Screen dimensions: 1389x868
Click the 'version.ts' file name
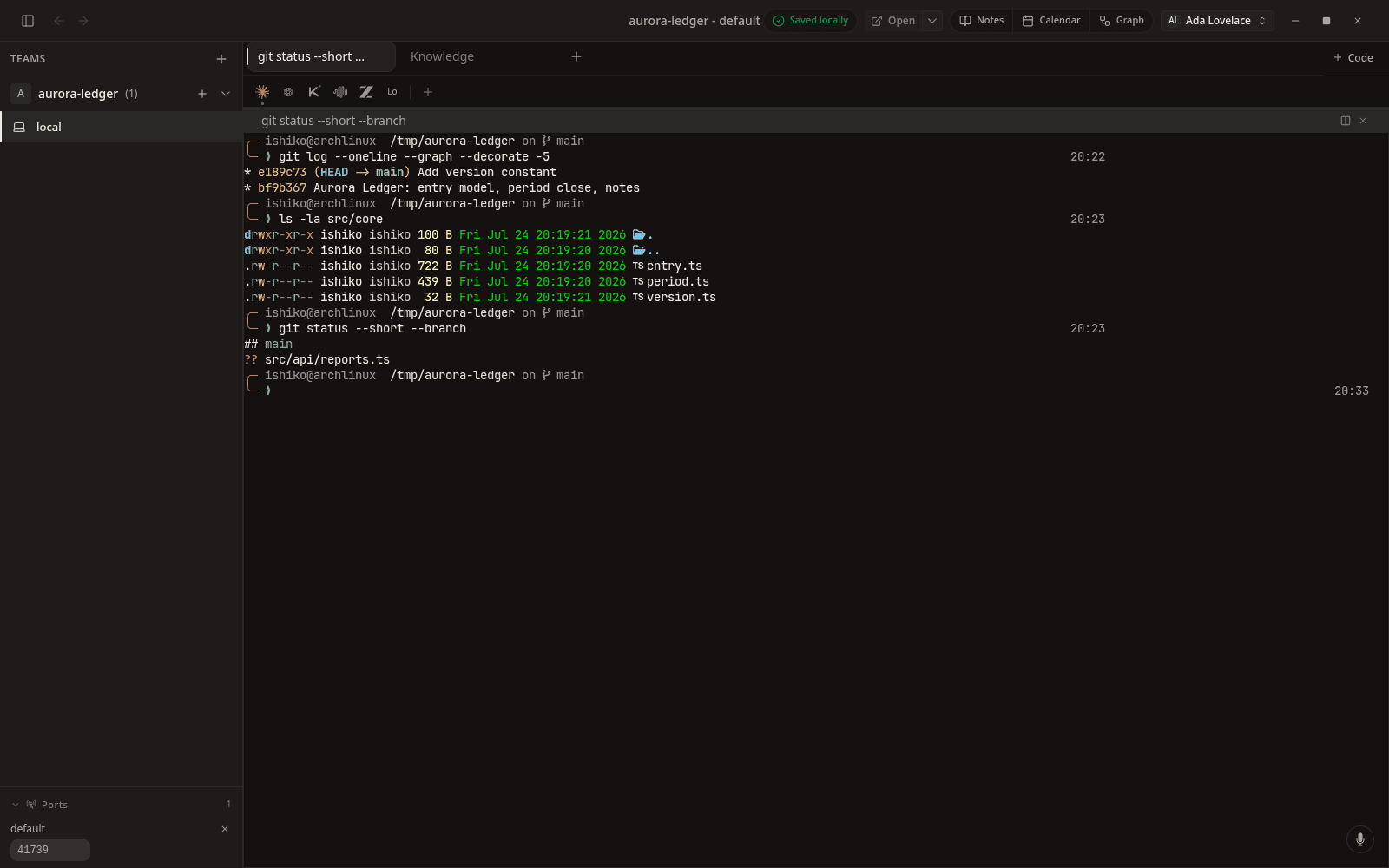pos(681,297)
